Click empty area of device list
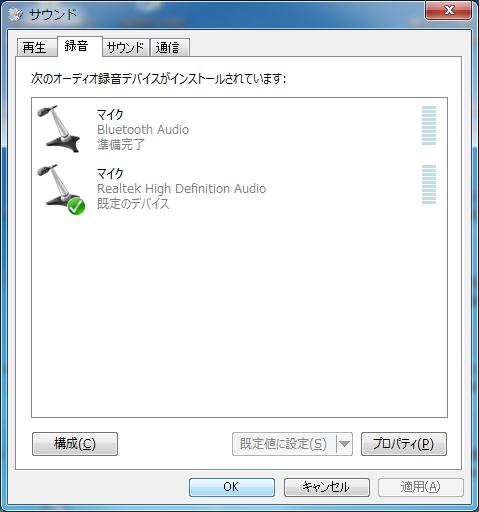The image size is (479, 512). tap(239, 313)
